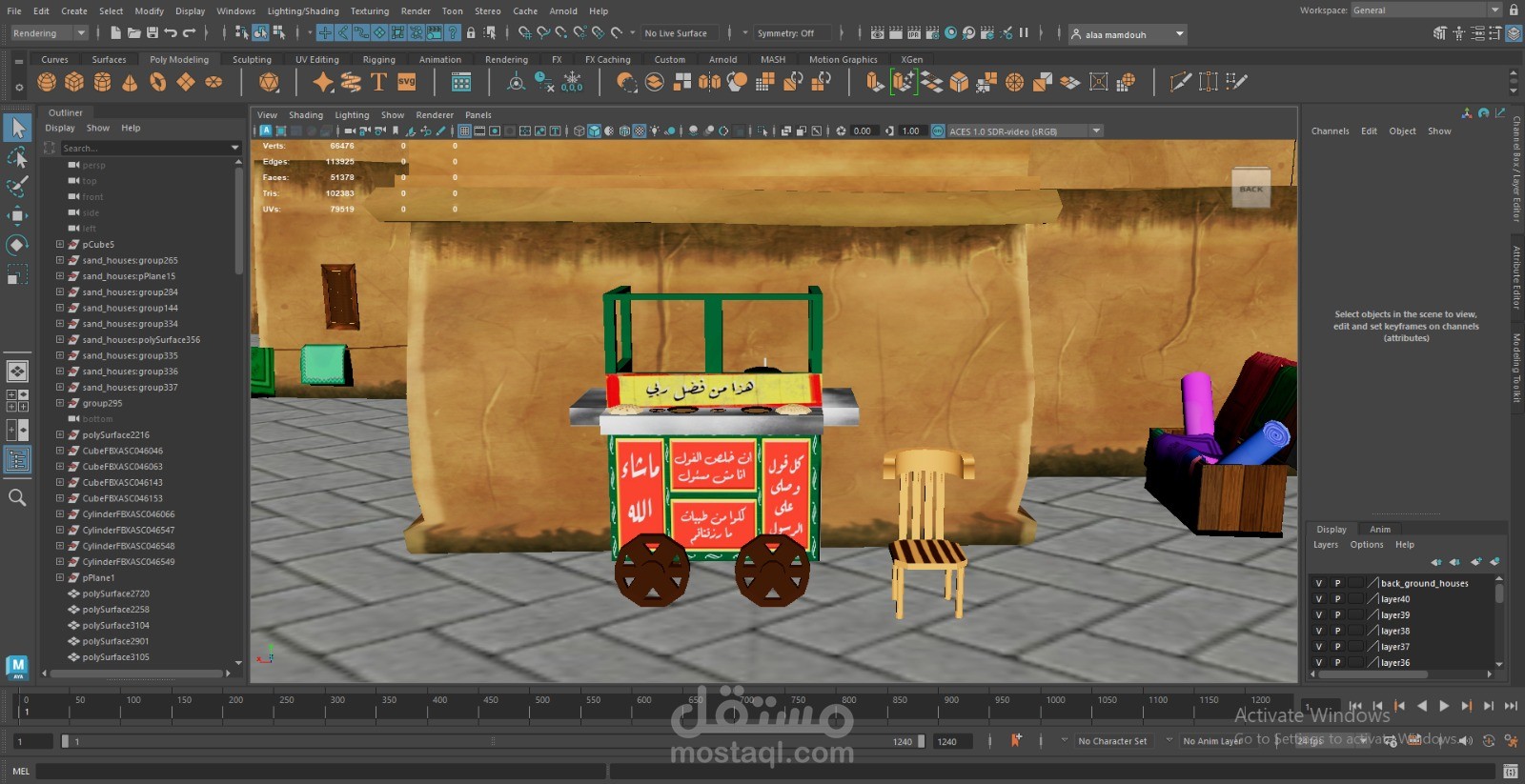
Task: Activate the Move tool
Action: (x=17, y=215)
